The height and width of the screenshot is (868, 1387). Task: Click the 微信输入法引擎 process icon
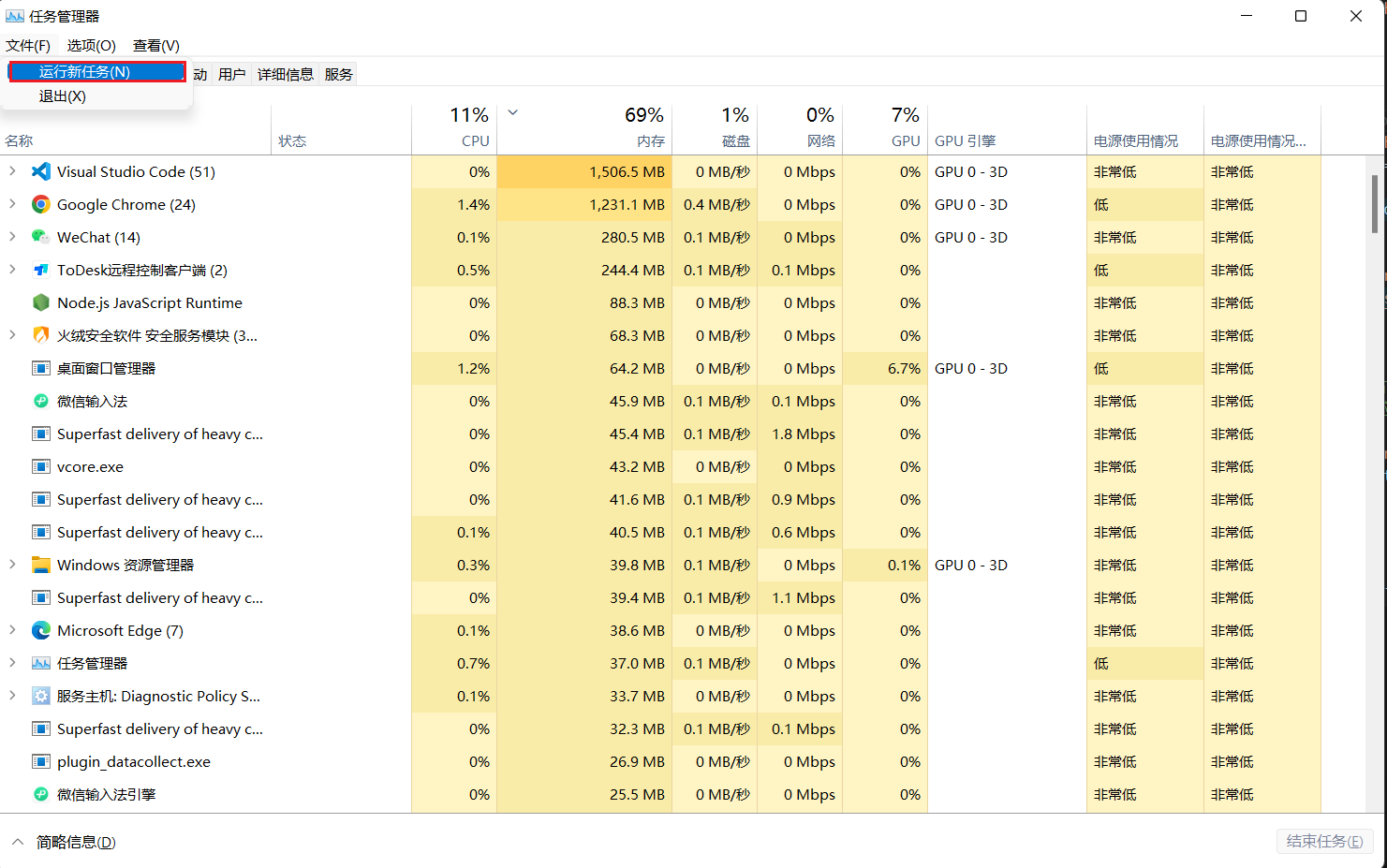pyautogui.click(x=41, y=794)
